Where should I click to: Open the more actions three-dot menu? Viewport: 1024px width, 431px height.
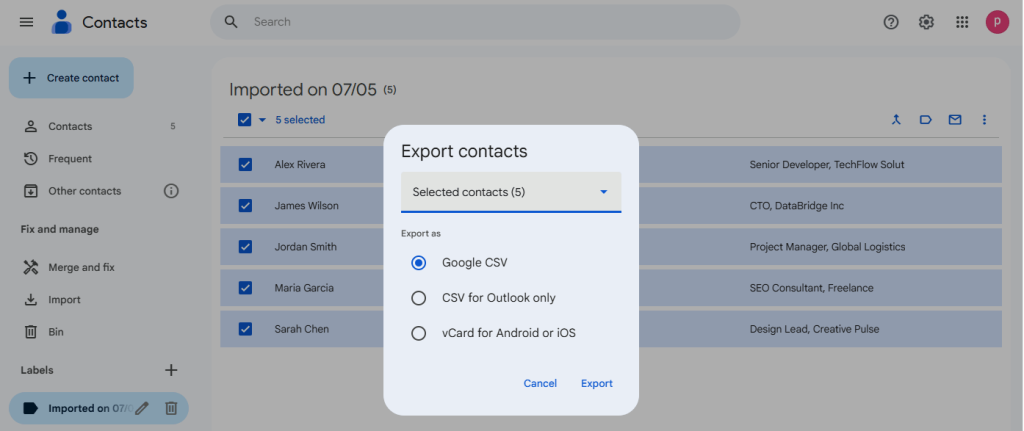click(x=984, y=120)
